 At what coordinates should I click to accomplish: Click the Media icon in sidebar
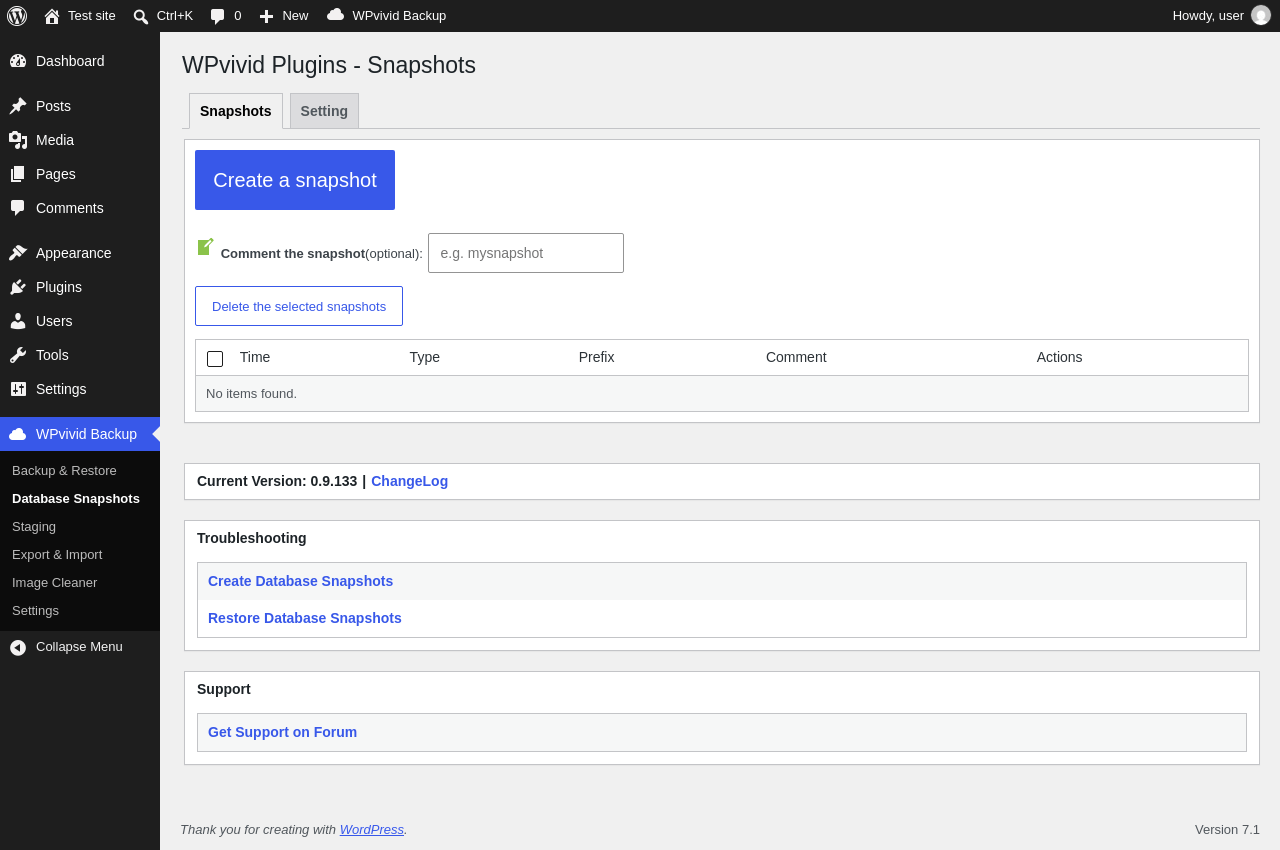[18, 140]
